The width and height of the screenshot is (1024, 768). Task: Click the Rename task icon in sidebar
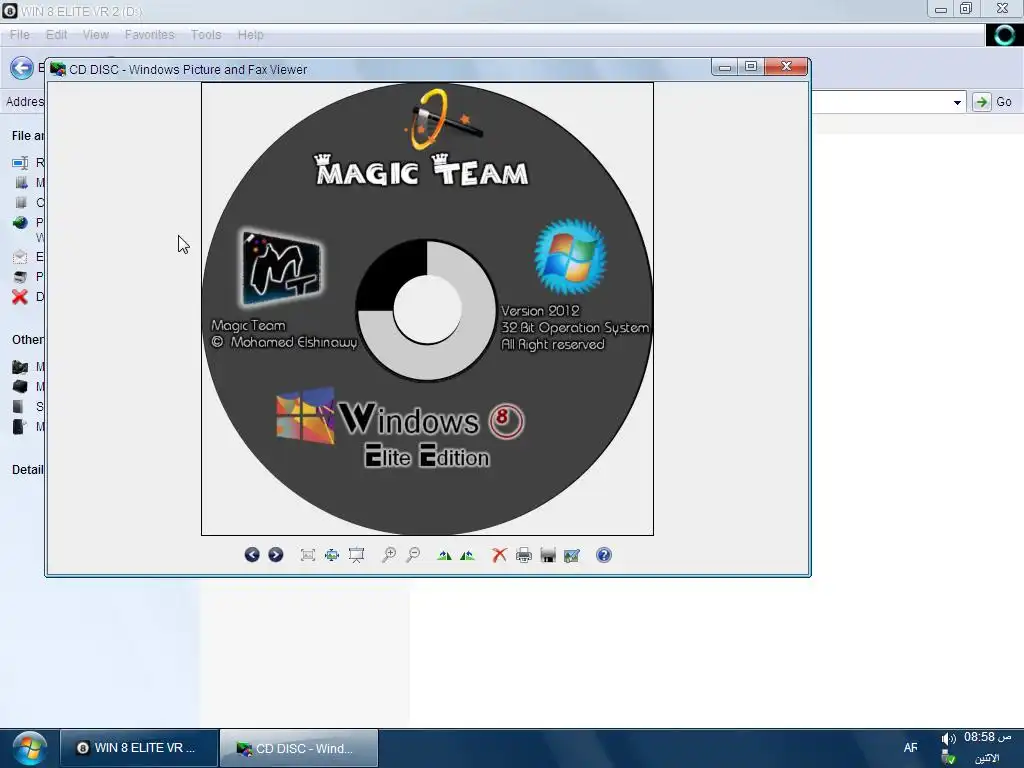tap(20, 163)
